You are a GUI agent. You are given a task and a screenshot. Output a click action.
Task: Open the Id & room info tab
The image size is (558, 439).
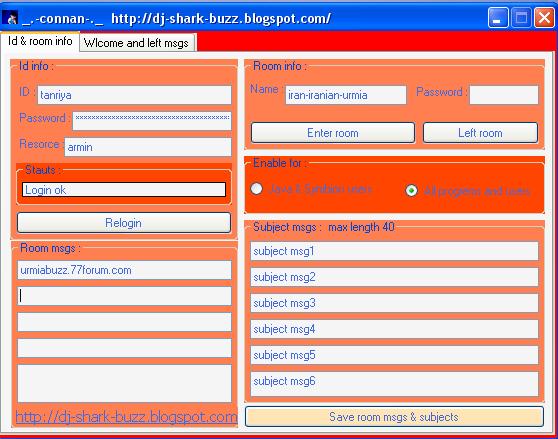pos(40,41)
